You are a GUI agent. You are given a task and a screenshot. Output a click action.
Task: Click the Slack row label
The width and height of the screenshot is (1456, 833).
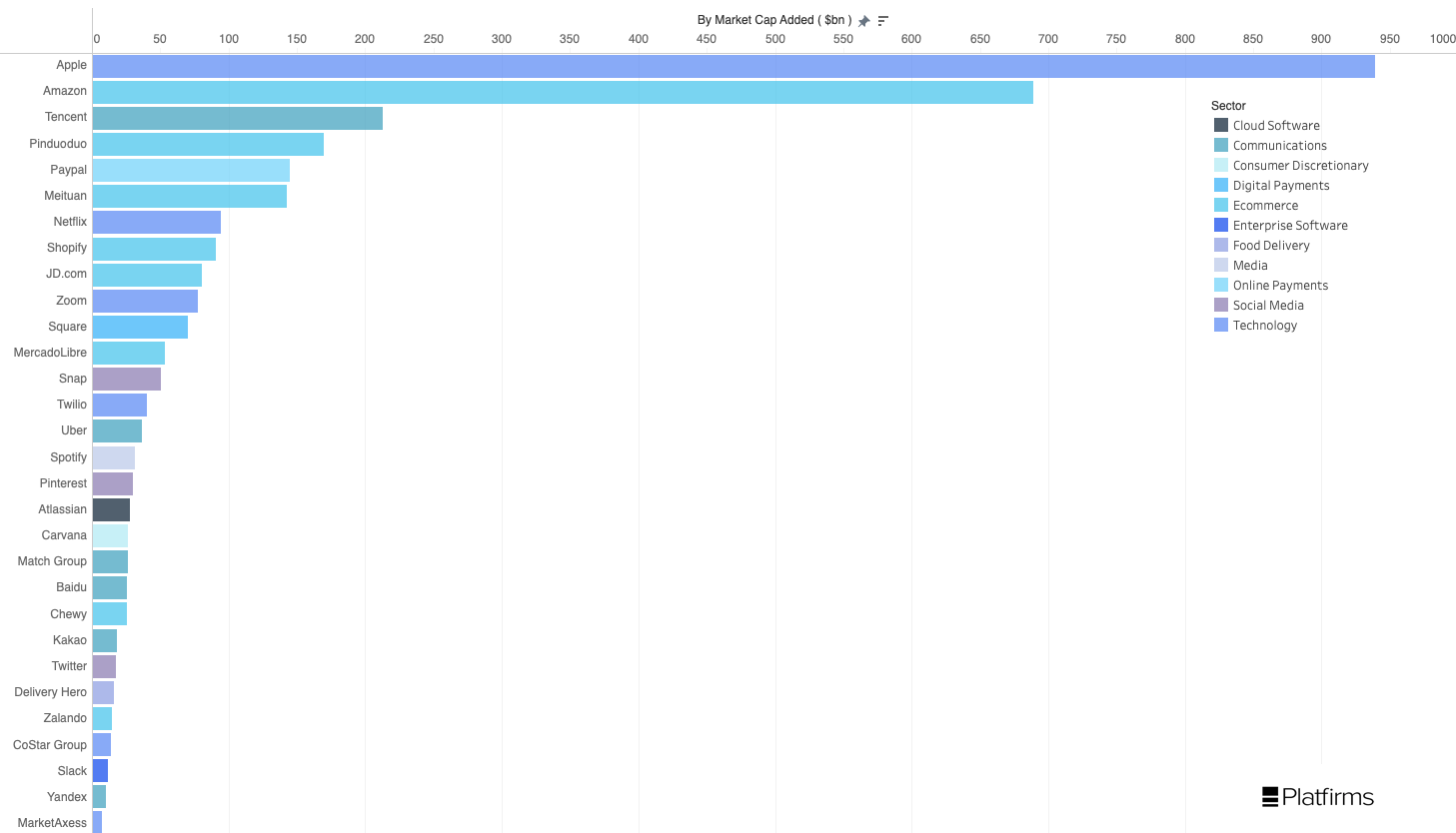[72, 771]
